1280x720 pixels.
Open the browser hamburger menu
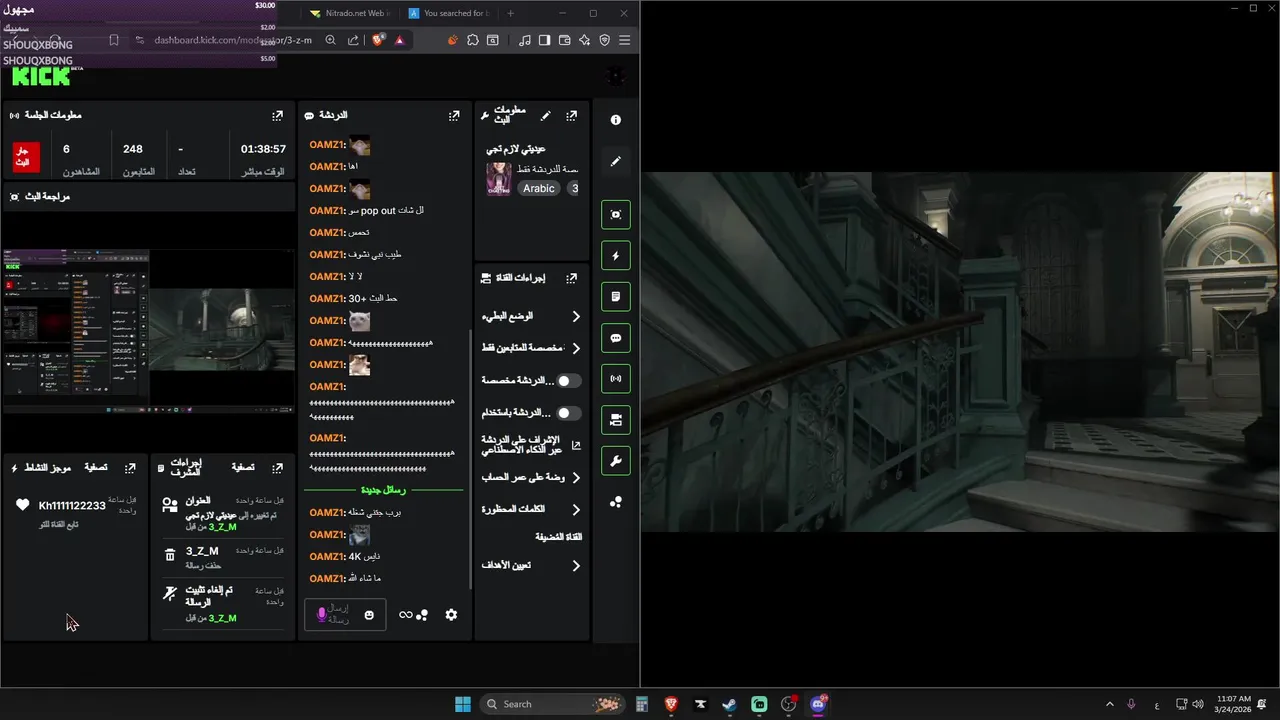pos(624,40)
